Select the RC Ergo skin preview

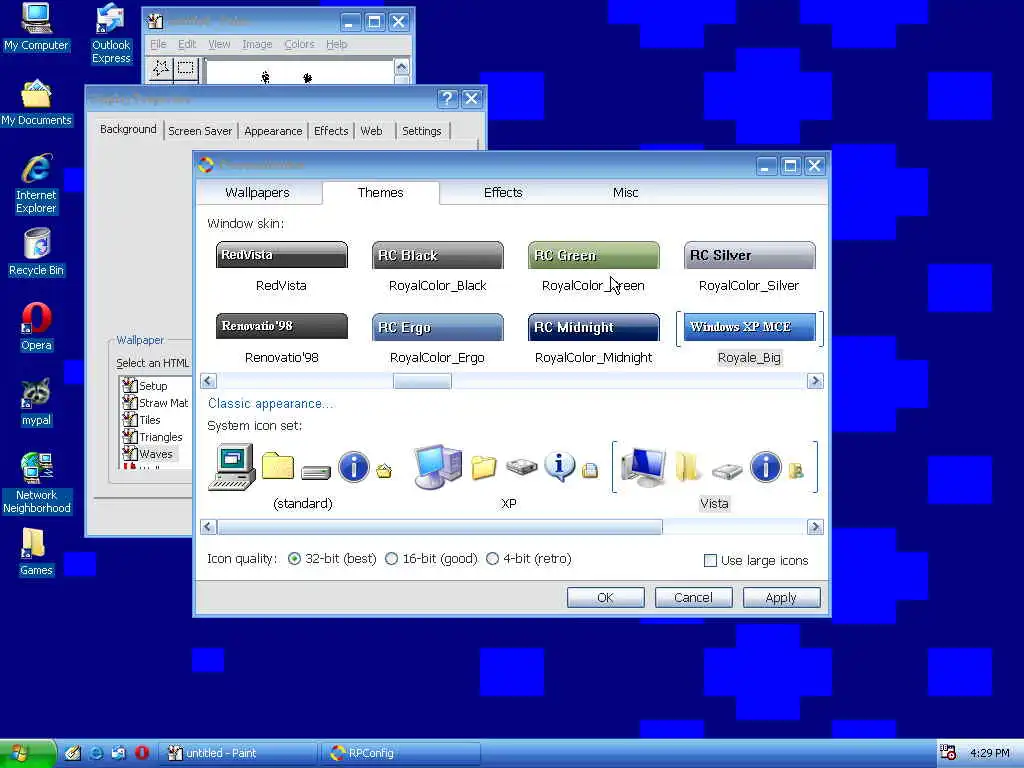438,327
